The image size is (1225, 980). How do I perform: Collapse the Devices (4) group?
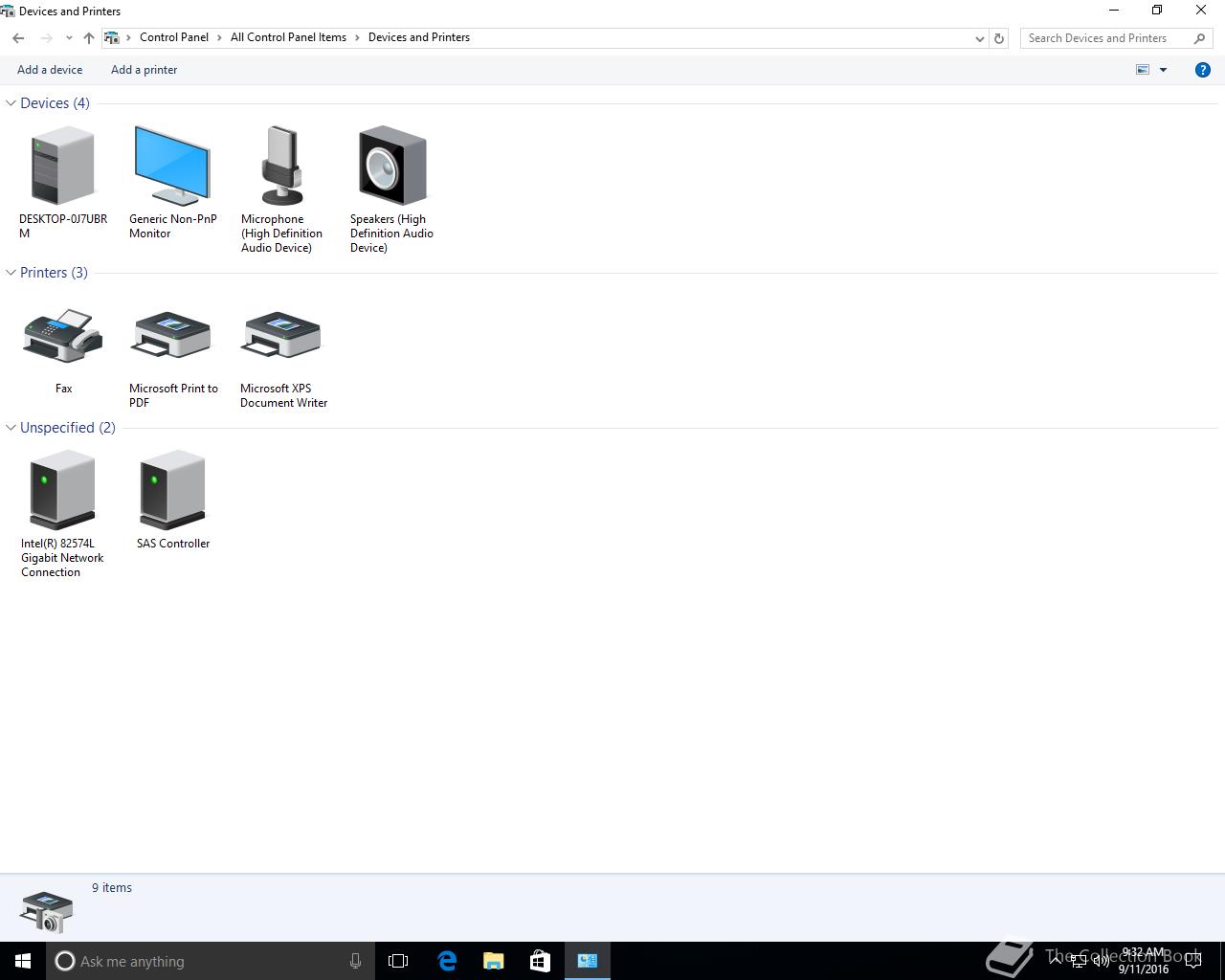coord(11,103)
